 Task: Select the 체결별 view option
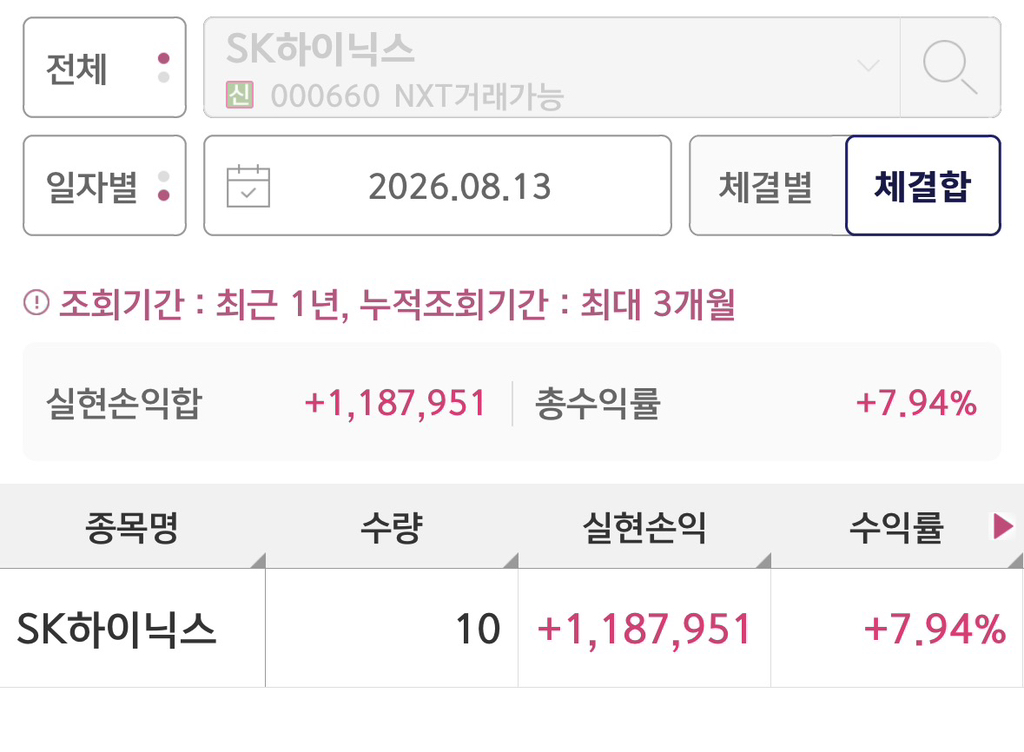(767, 186)
